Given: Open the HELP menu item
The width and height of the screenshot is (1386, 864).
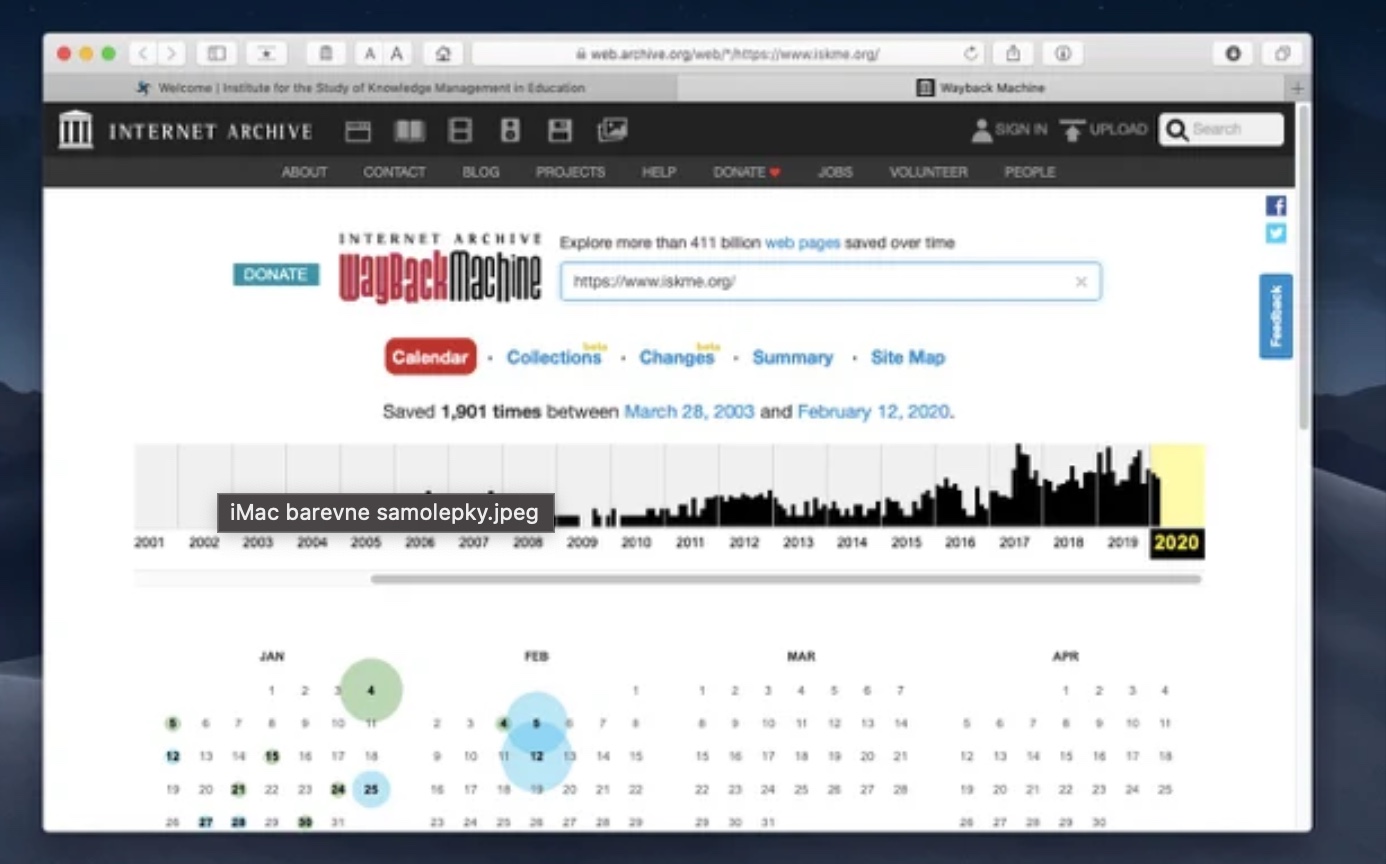Looking at the screenshot, I should (x=659, y=172).
